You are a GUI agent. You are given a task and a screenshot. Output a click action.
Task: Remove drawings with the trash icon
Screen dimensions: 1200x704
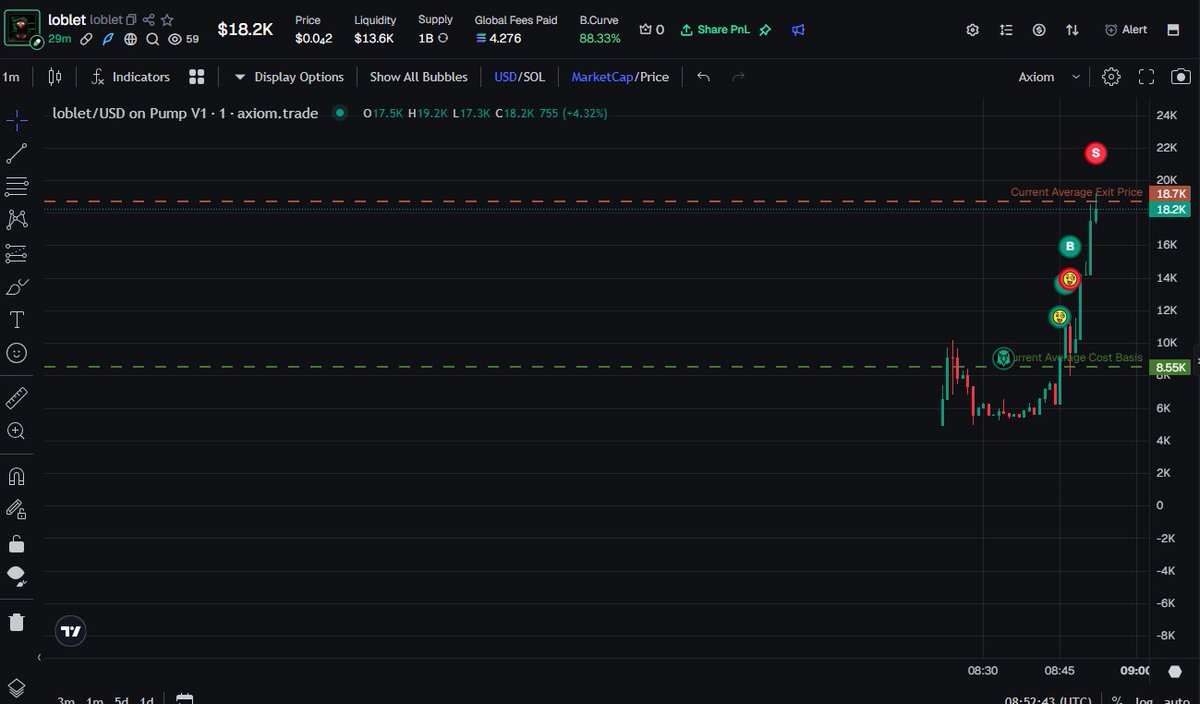(x=16, y=622)
